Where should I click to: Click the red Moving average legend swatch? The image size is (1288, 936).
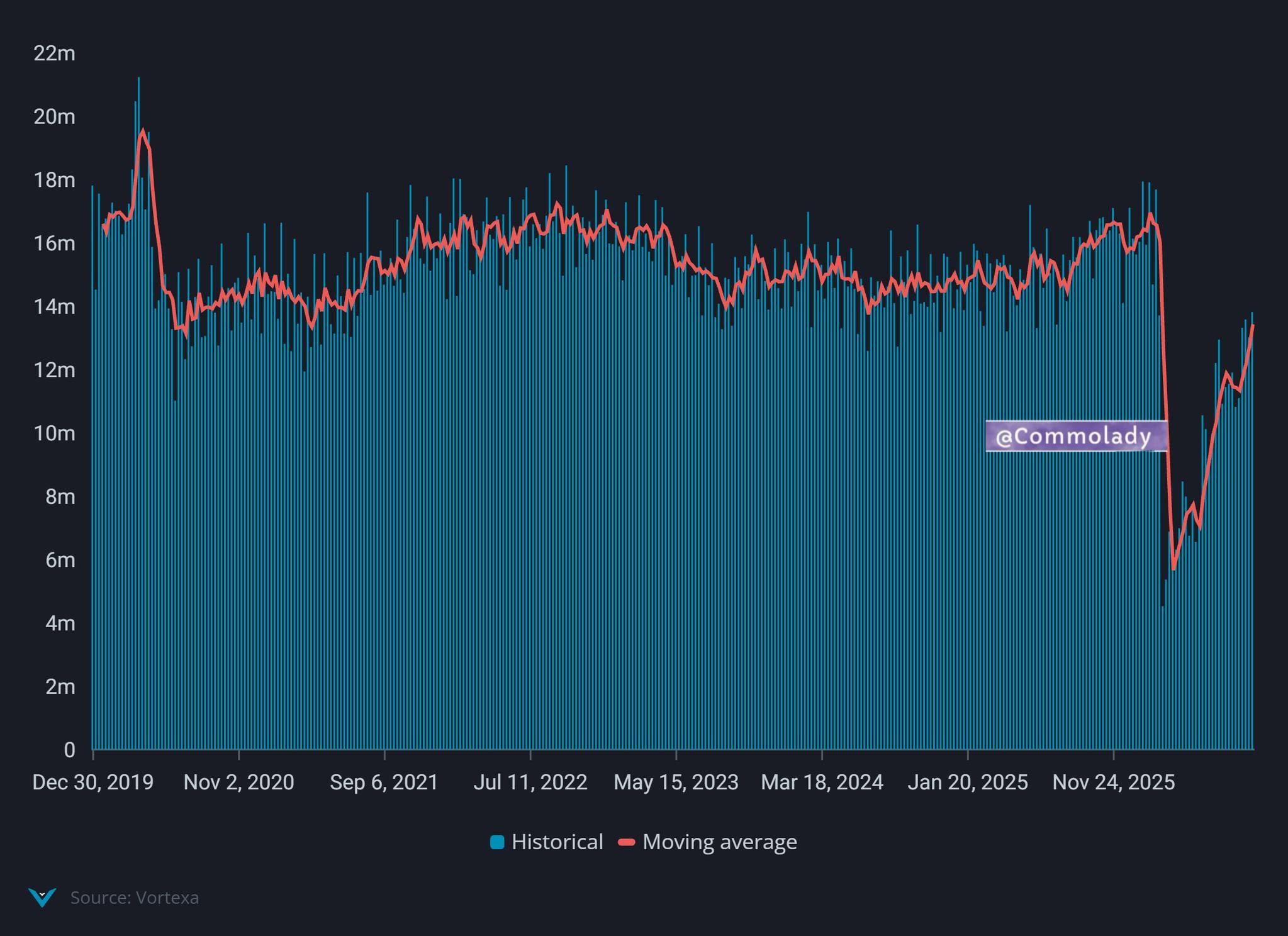[627, 842]
